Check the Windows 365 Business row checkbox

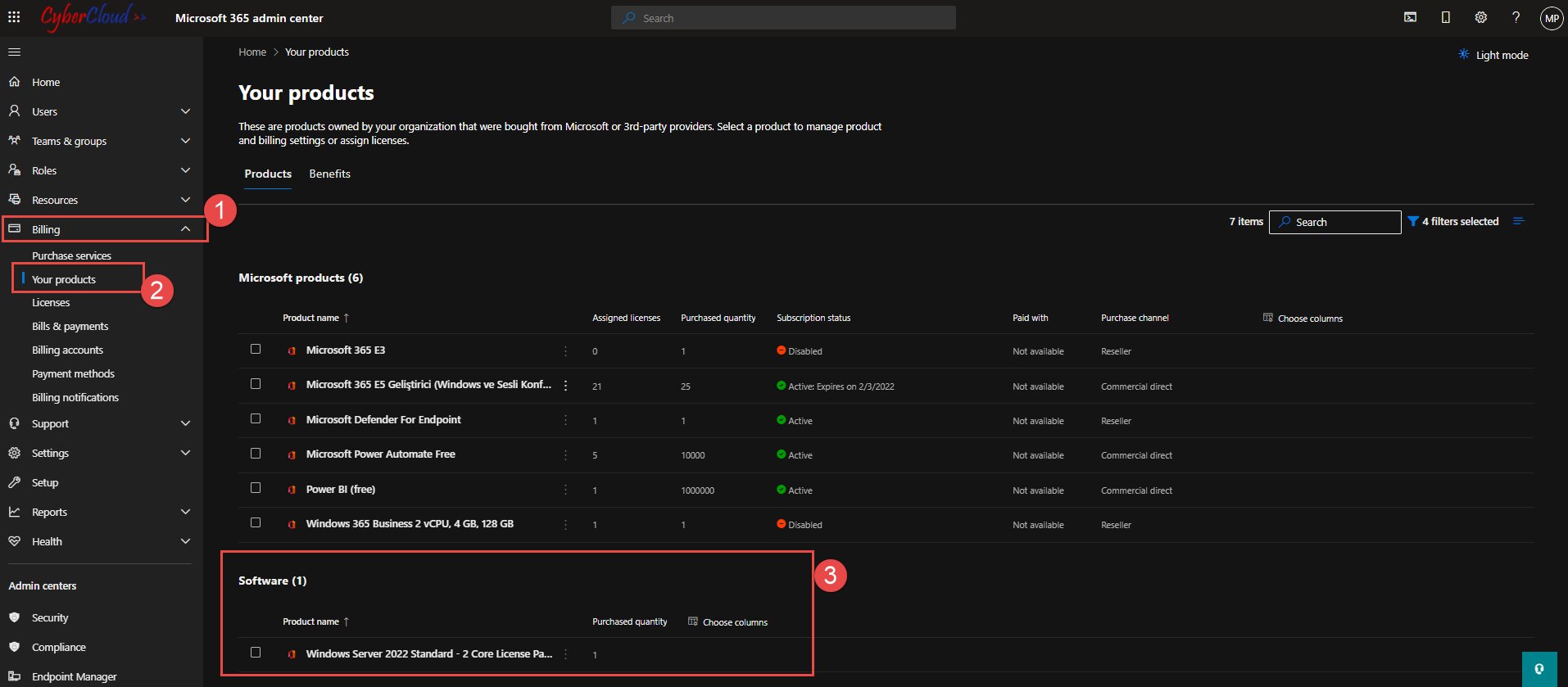pyautogui.click(x=256, y=522)
